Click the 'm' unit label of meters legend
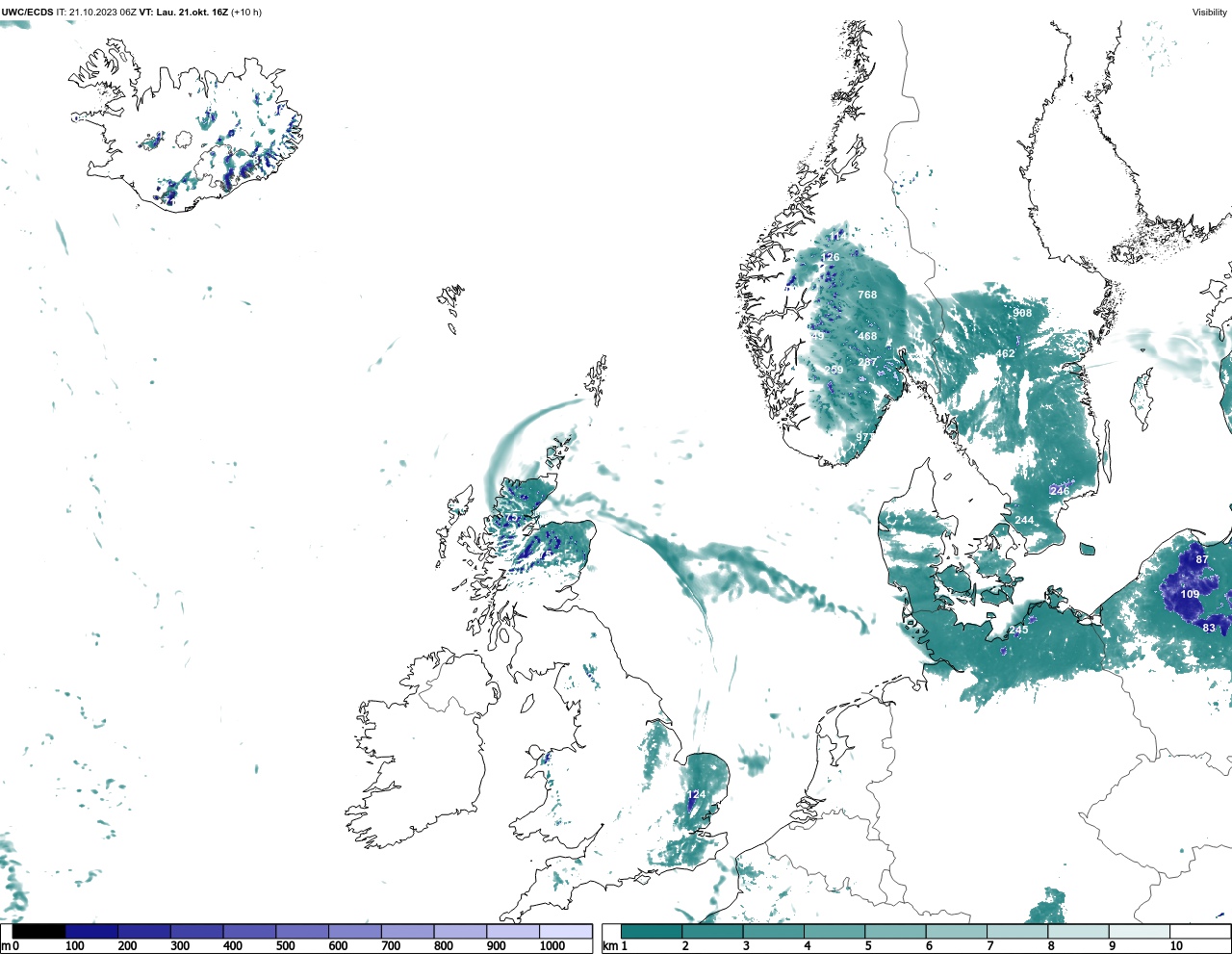This screenshot has height=954, width=1232. pyautogui.click(x=6, y=946)
